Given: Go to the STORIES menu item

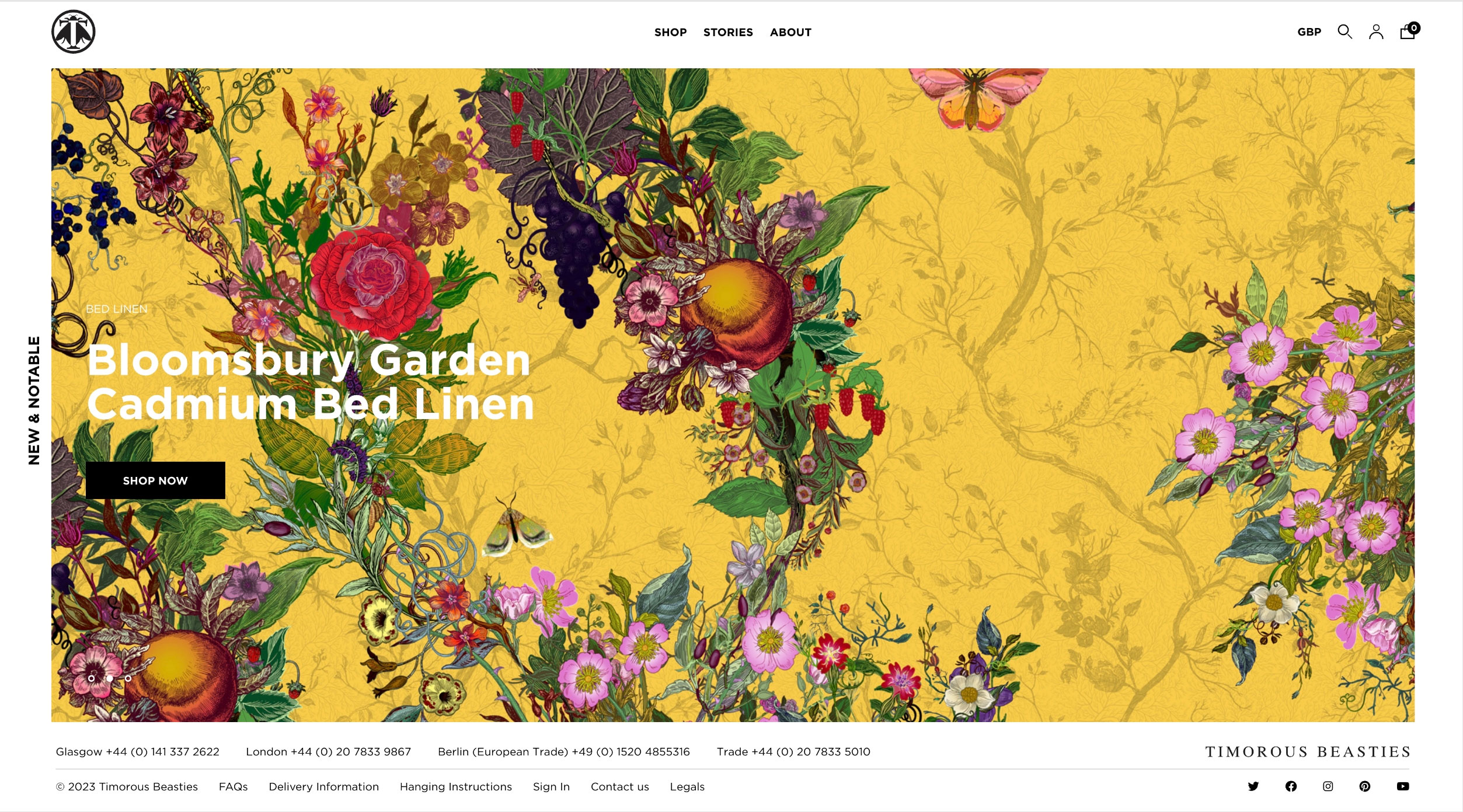Looking at the screenshot, I should click(728, 32).
